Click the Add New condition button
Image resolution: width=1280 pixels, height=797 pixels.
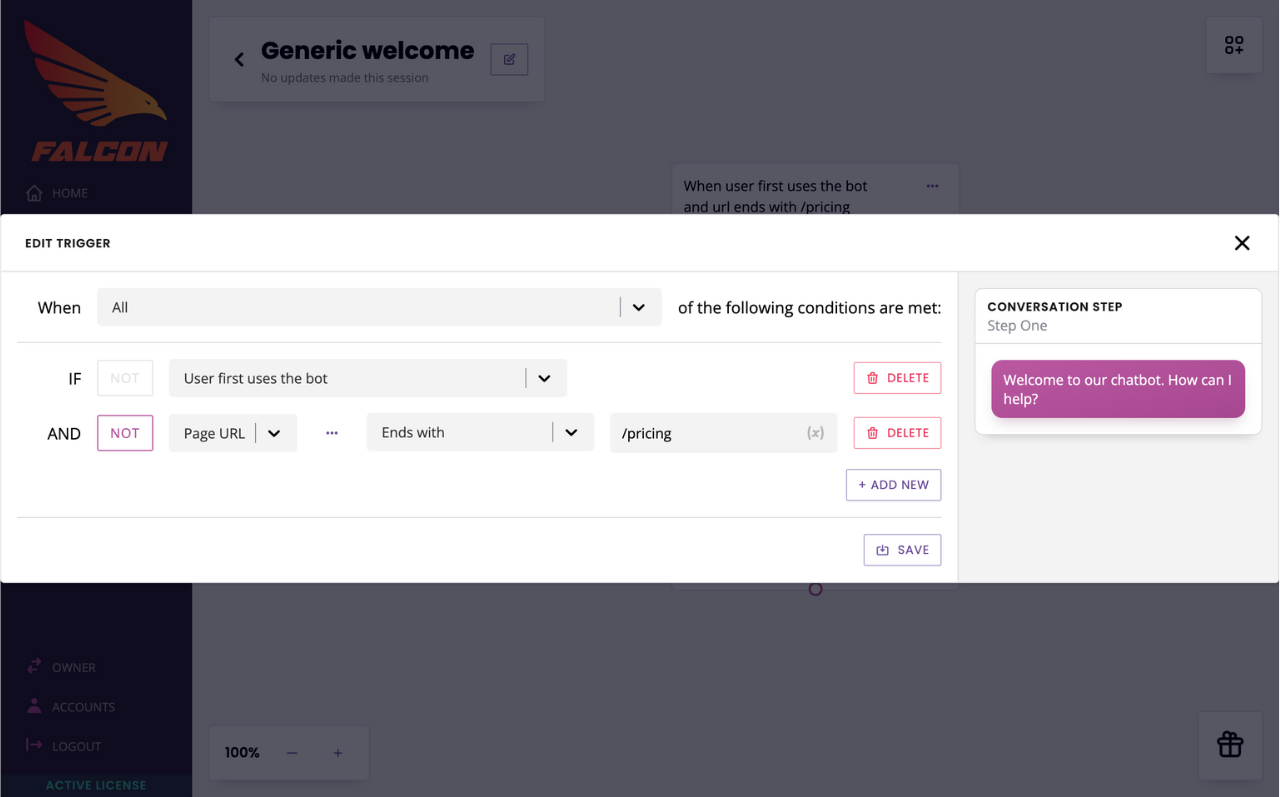893,485
